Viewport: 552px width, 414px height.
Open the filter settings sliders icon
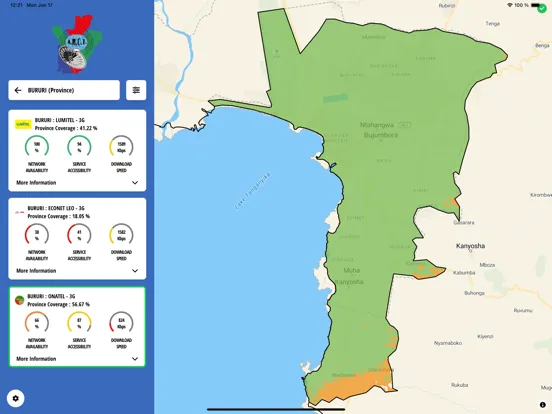[136, 90]
